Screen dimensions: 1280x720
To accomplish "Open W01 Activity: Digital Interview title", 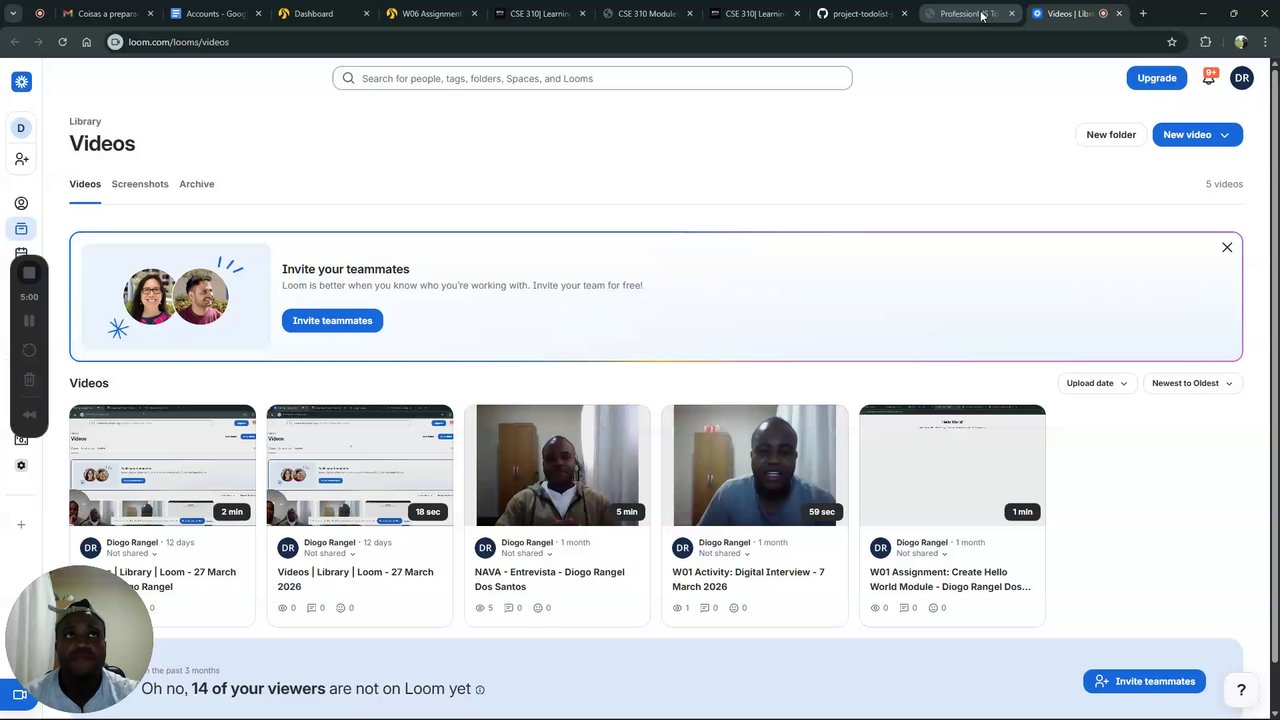I will click(x=748, y=579).
